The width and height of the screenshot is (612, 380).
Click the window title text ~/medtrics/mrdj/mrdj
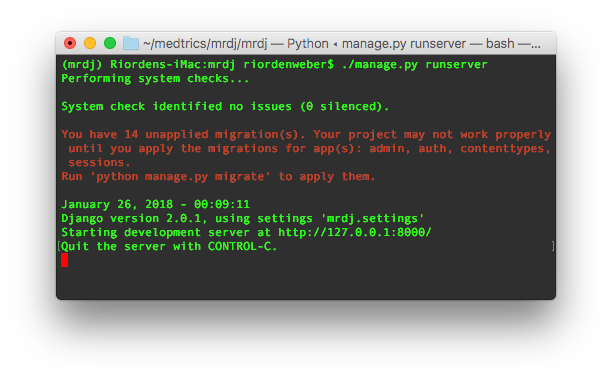(x=205, y=44)
